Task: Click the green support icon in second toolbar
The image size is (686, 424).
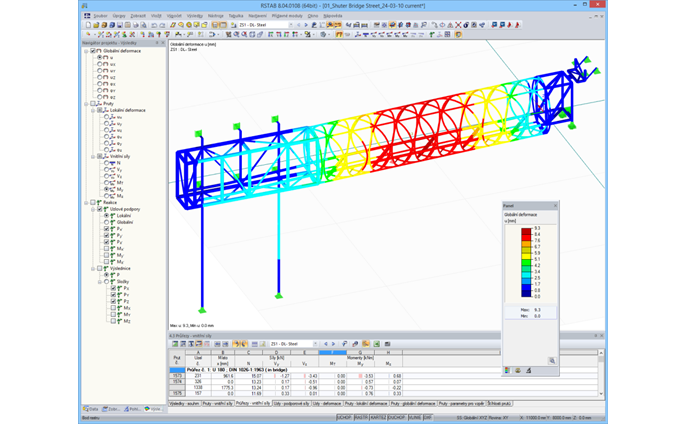Action: (x=432, y=34)
